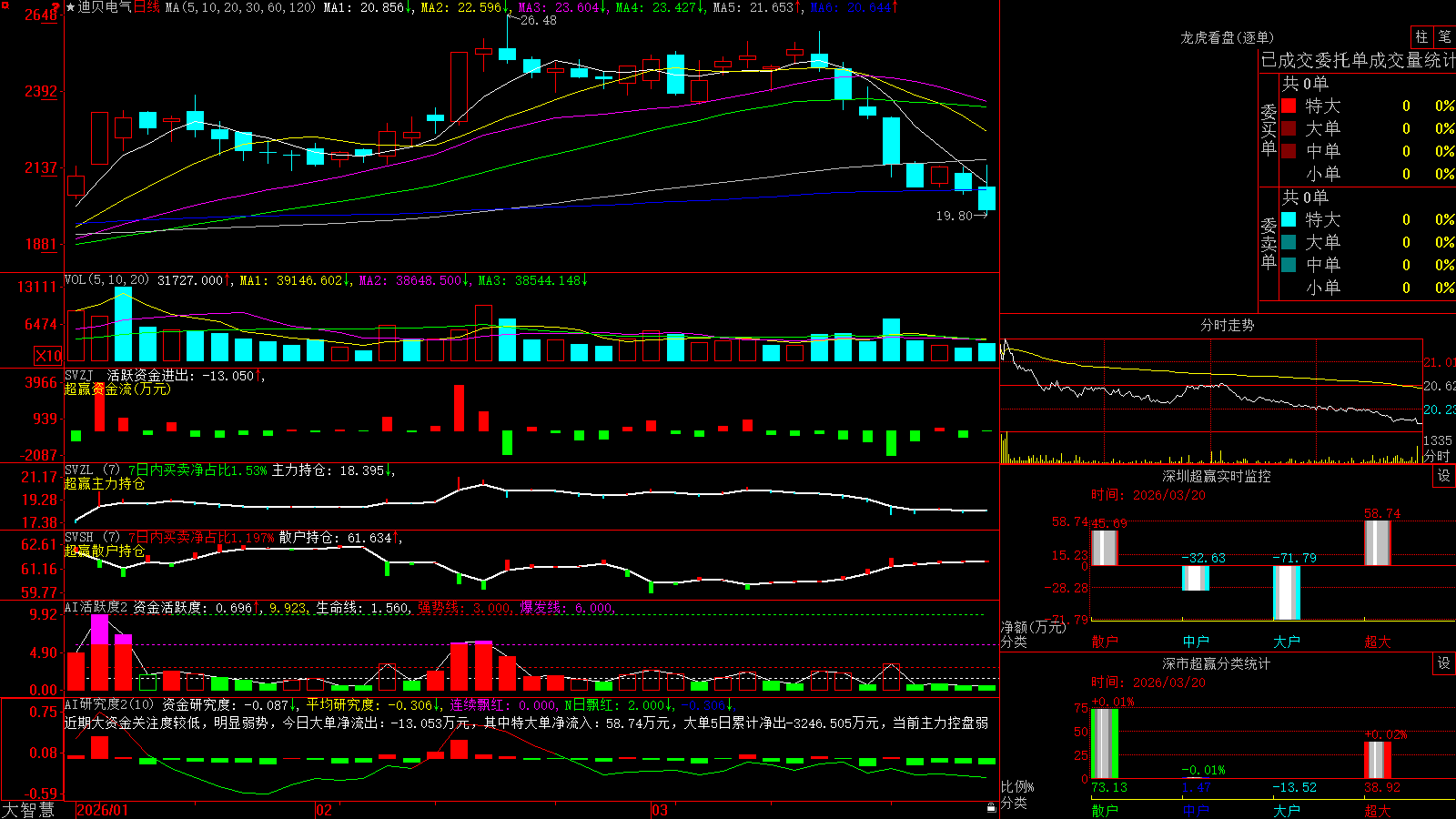Click the 2026/01 date marker on timeline
This screenshot has height=819, width=1456.
click(x=103, y=810)
